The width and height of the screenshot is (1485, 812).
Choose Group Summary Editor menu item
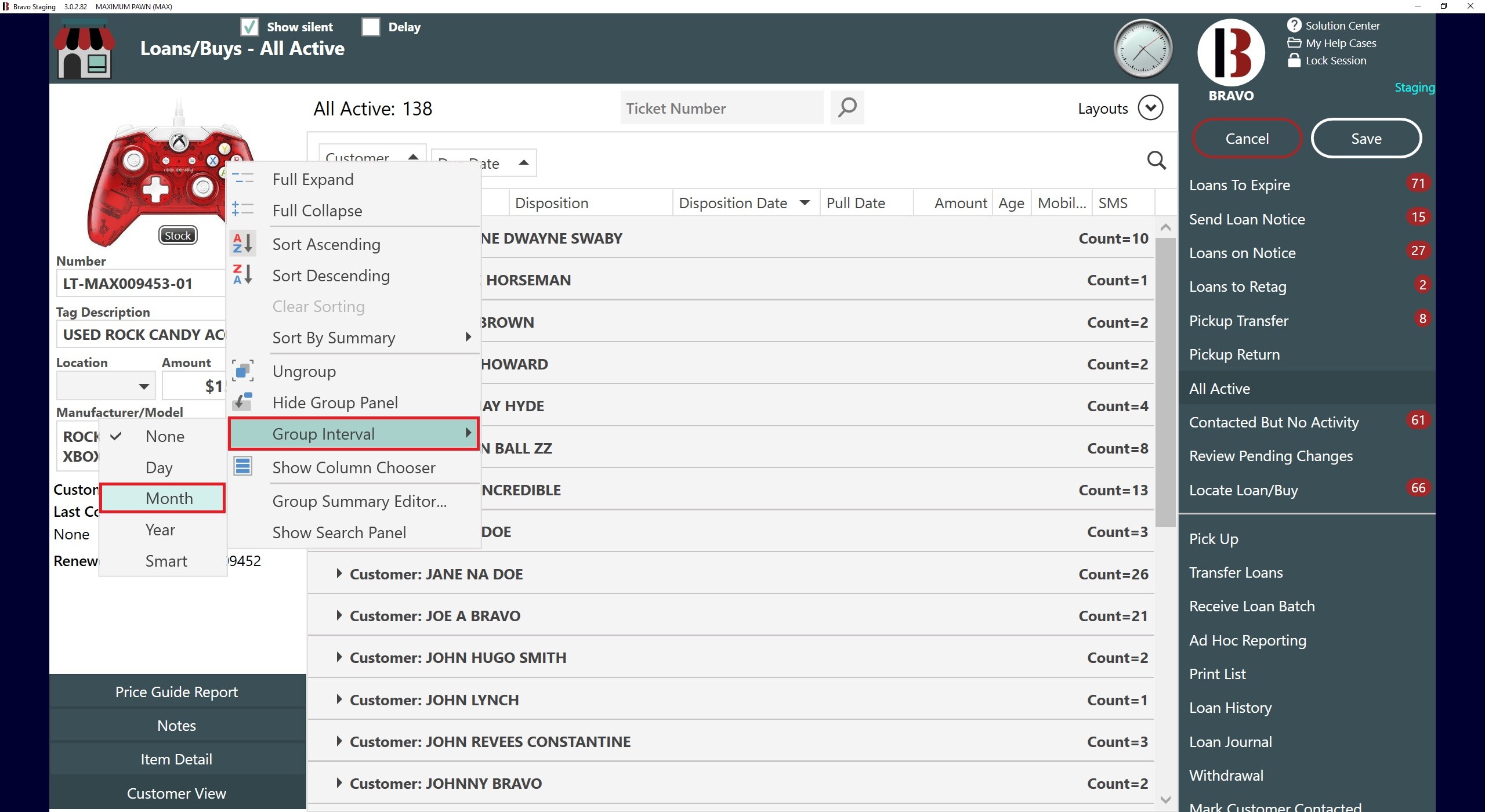click(354, 501)
